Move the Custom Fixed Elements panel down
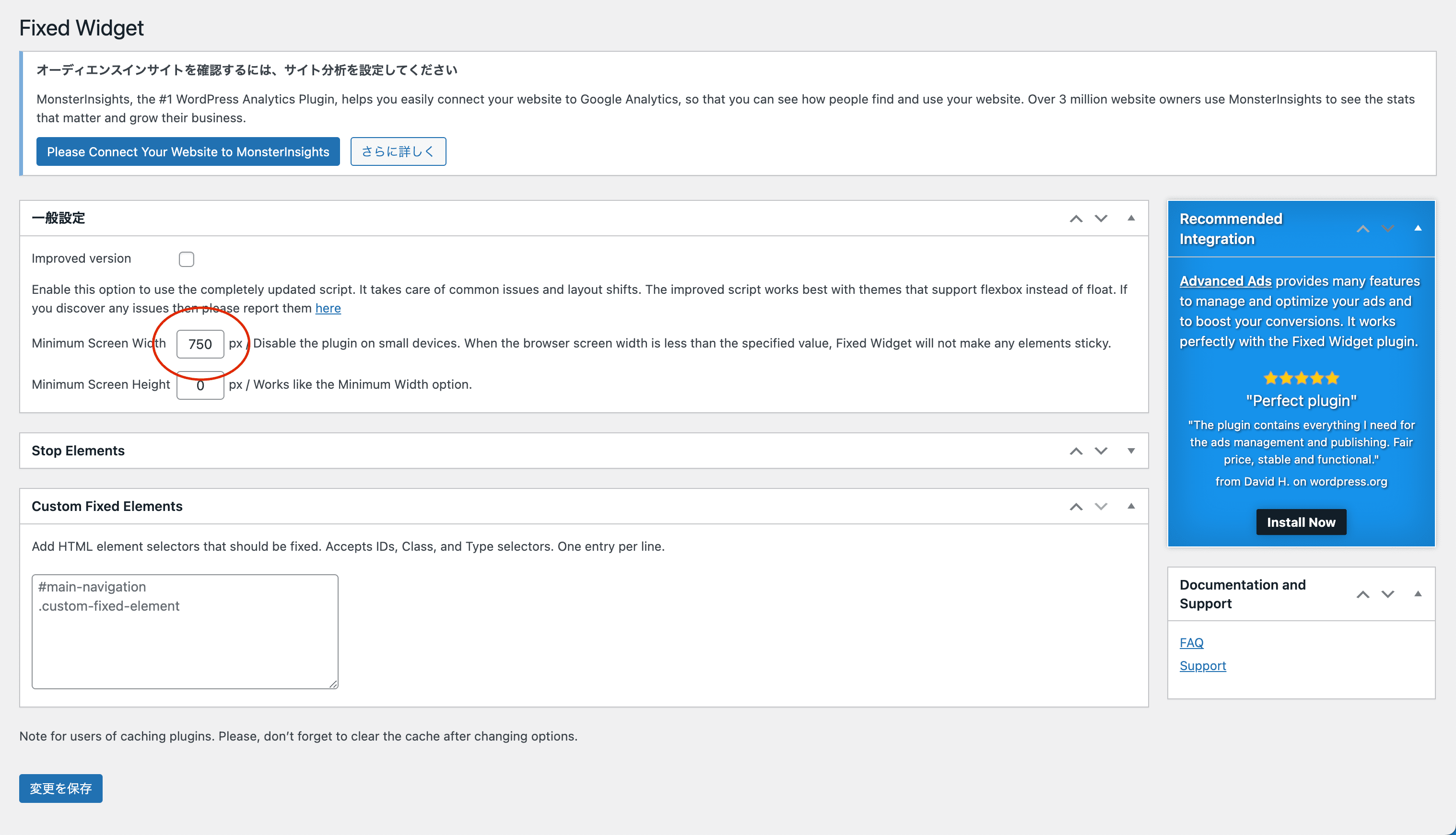The image size is (1456, 835). [1101, 506]
